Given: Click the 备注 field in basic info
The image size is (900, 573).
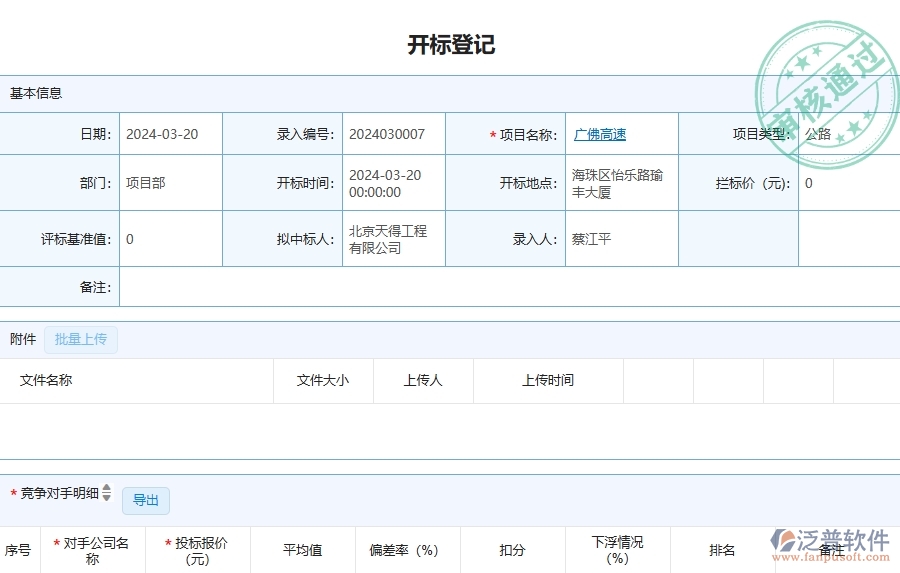Looking at the screenshot, I should tap(509, 287).
